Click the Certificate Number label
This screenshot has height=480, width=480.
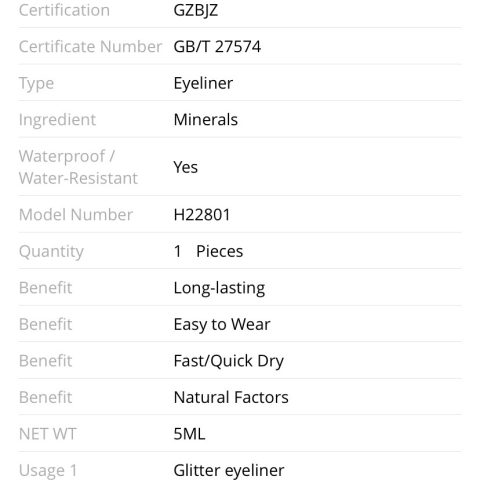pos(91,46)
